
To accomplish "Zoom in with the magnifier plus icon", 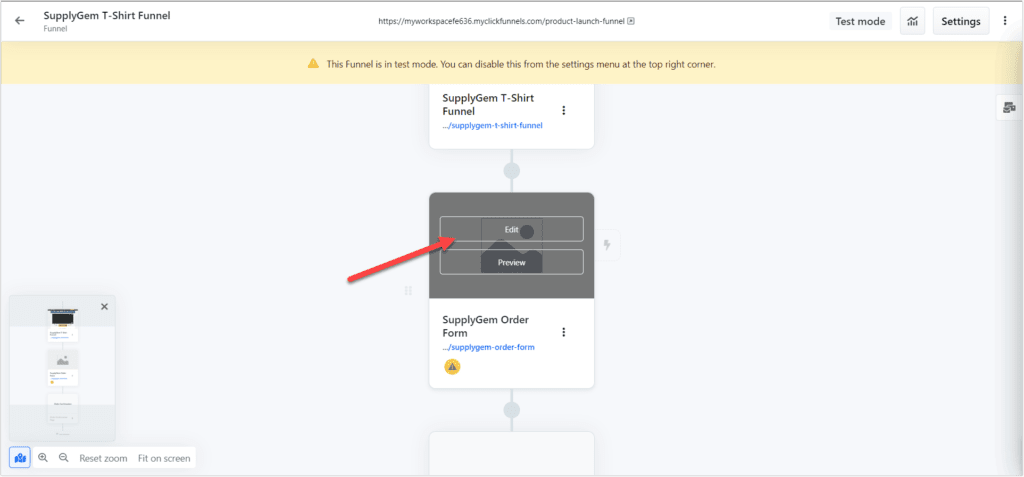I will click(x=43, y=458).
